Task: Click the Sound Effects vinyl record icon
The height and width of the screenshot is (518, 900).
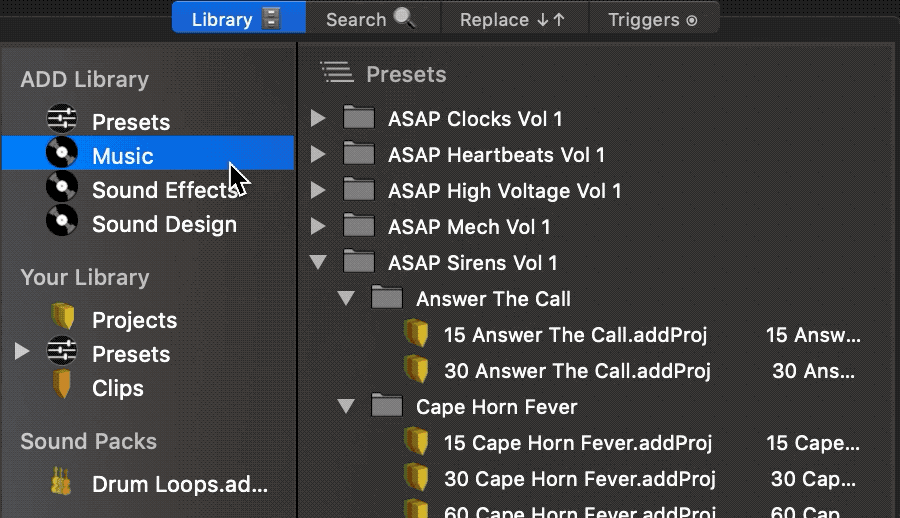Action: [x=62, y=188]
